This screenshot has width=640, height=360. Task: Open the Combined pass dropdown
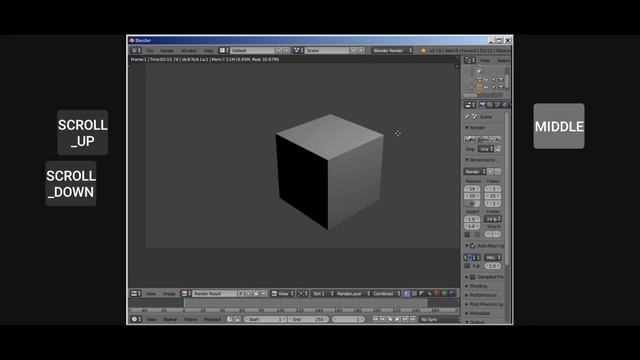[386, 293]
